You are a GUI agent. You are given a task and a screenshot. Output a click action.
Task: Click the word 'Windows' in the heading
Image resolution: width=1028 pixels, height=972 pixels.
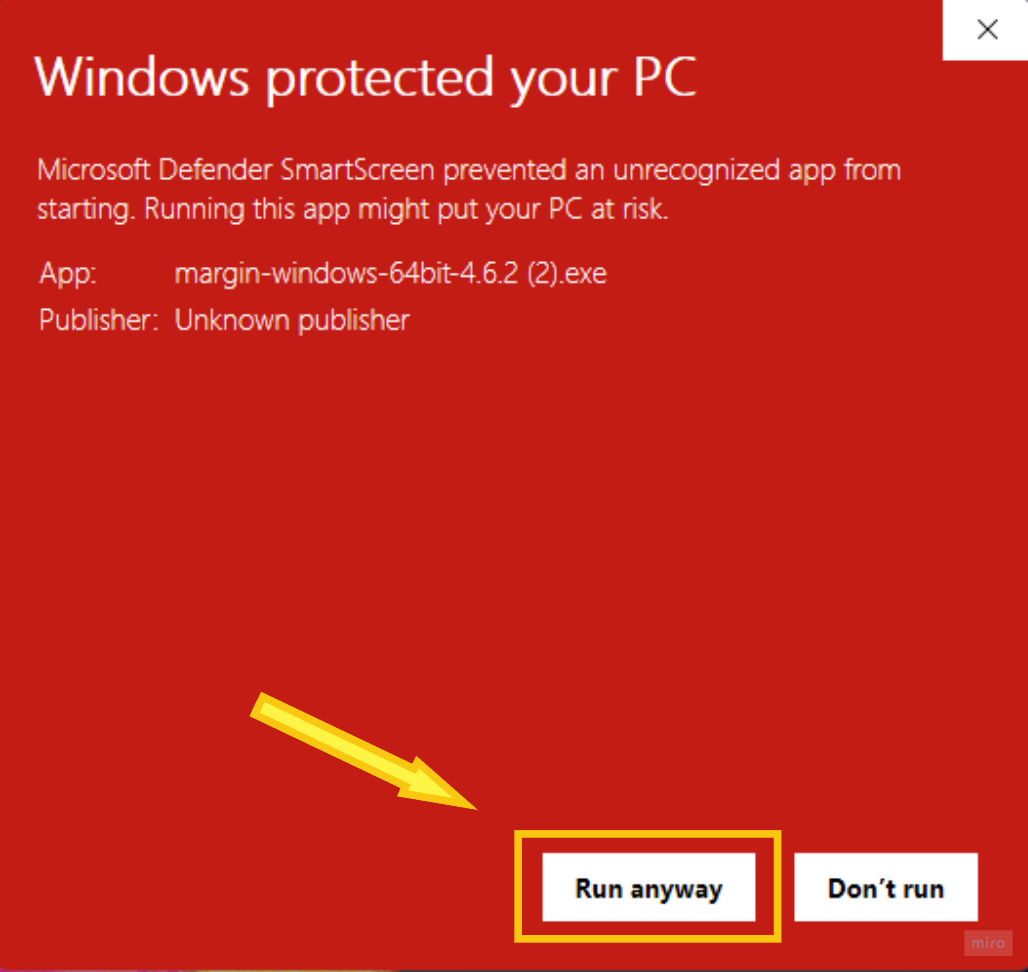pyautogui.click(x=142, y=77)
